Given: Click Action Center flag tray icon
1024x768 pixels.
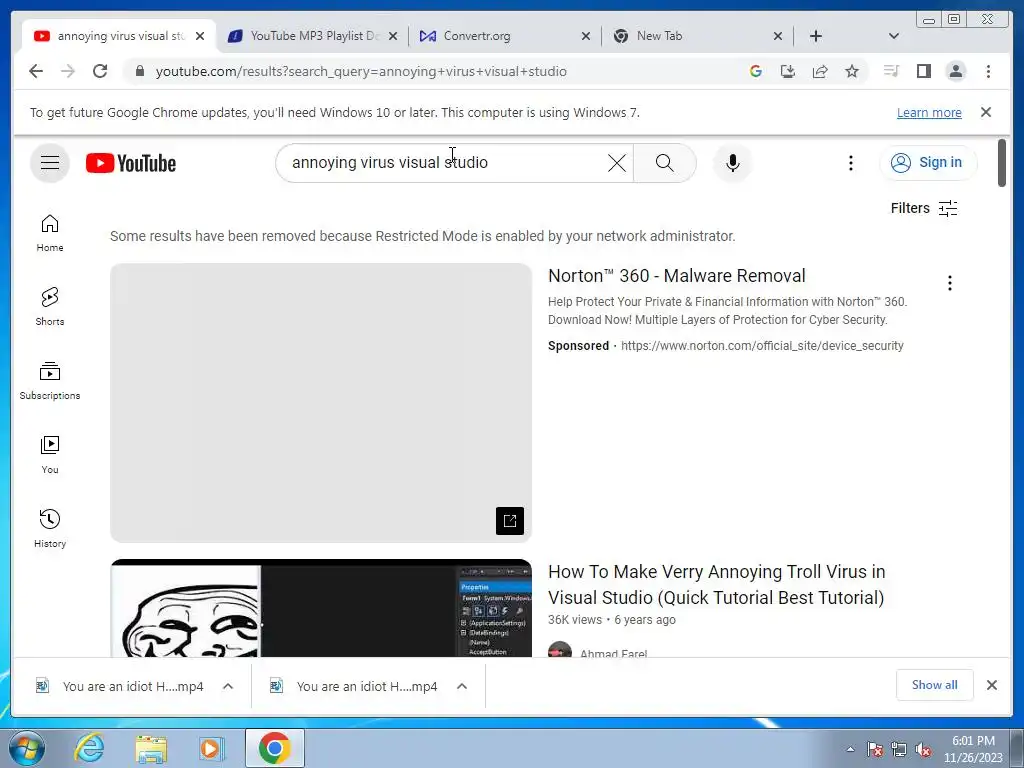Looking at the screenshot, I should (x=874, y=749).
